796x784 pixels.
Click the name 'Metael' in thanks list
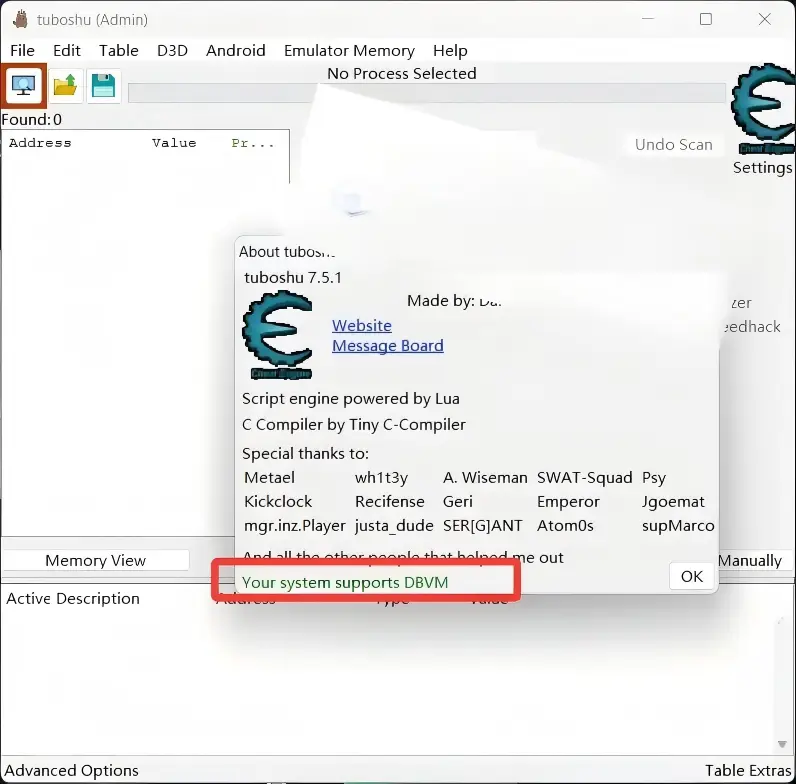[x=269, y=478]
